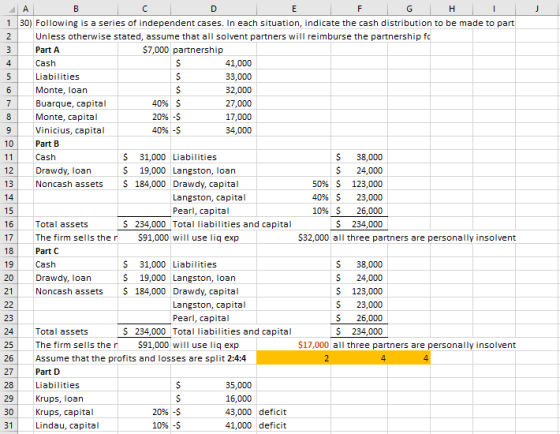Click the $7,000 partnership amount cell

(144, 50)
